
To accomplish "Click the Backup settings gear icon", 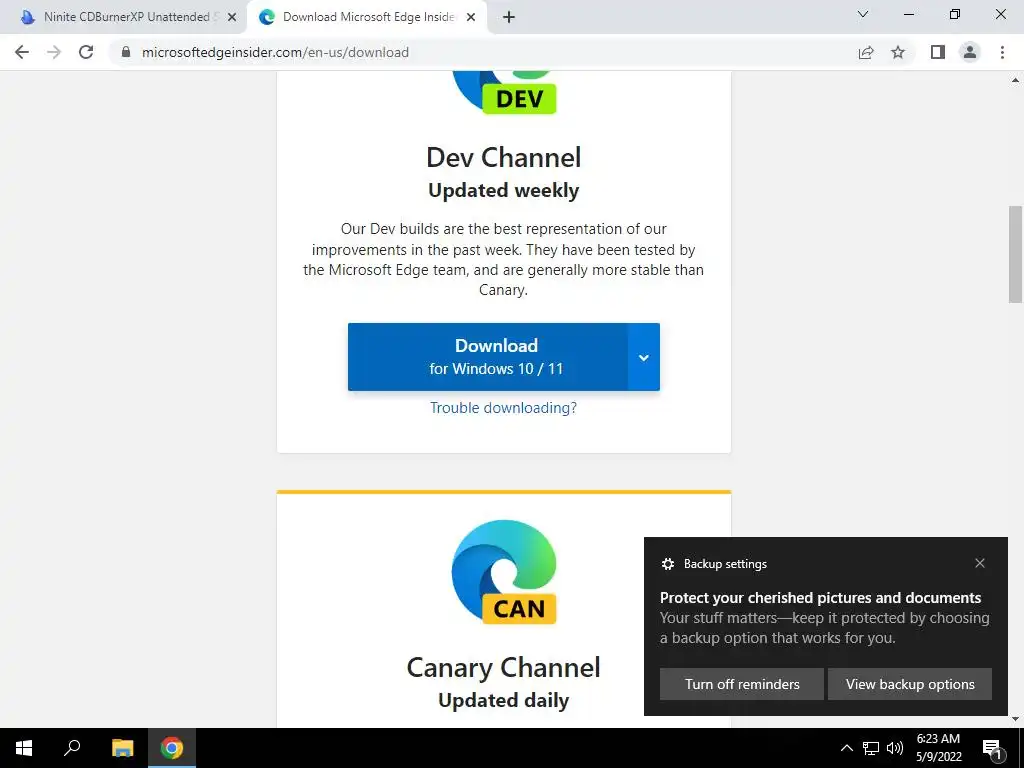I will click(x=667, y=564).
